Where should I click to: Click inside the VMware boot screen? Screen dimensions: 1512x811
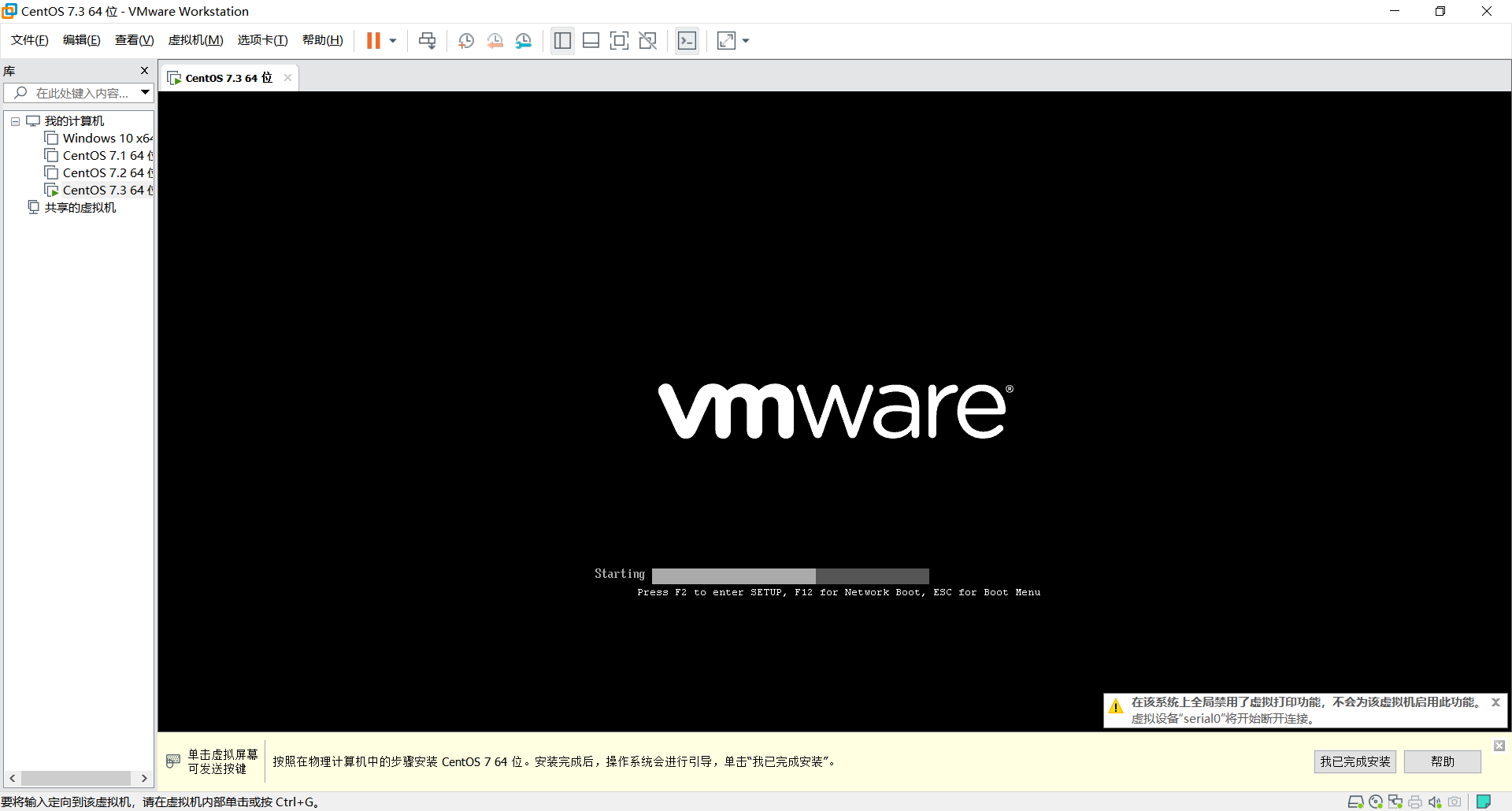point(835,409)
